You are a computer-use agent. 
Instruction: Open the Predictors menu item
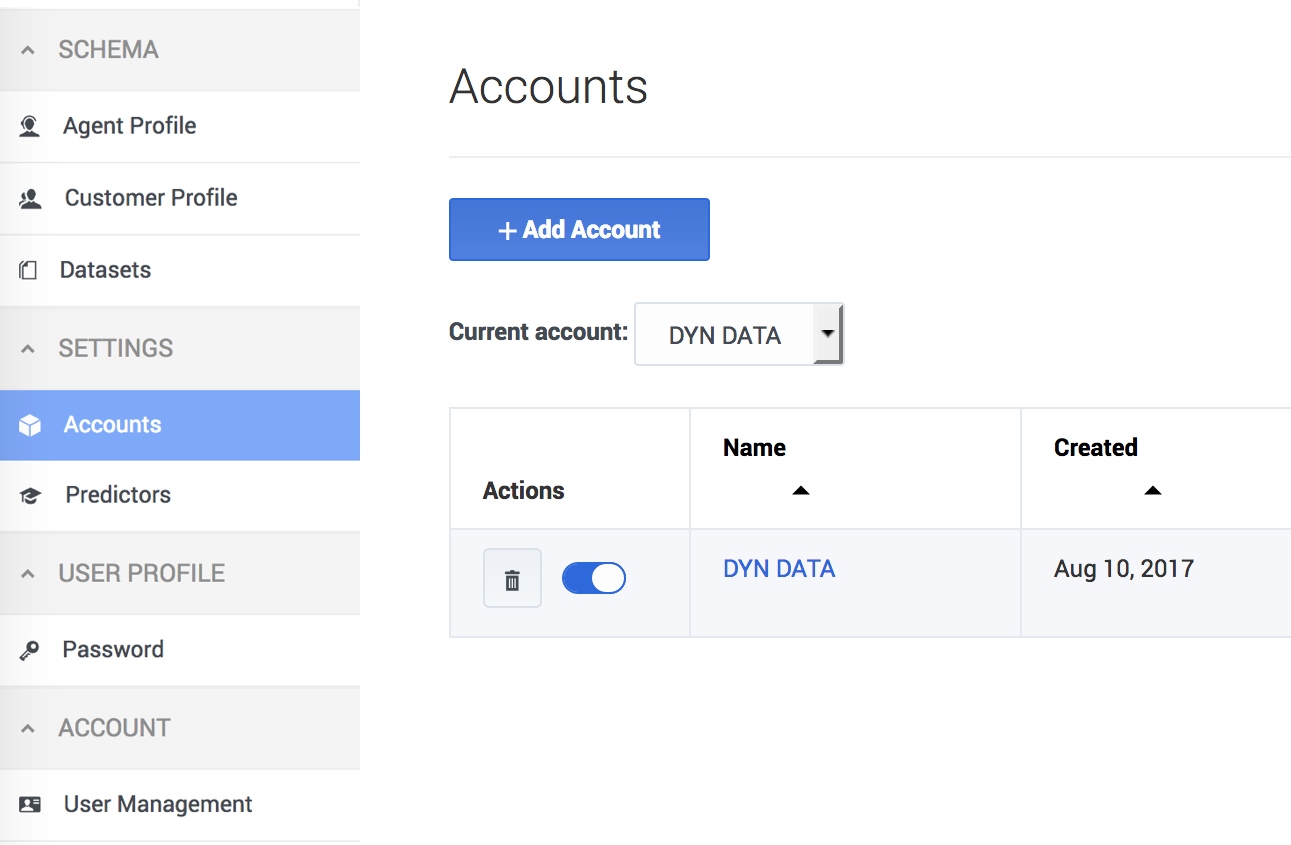[180, 495]
